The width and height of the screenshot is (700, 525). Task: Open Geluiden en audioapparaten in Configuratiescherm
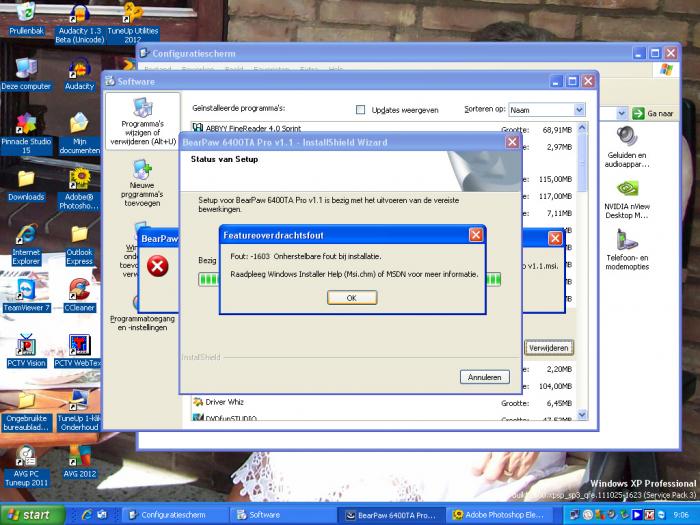[627, 147]
